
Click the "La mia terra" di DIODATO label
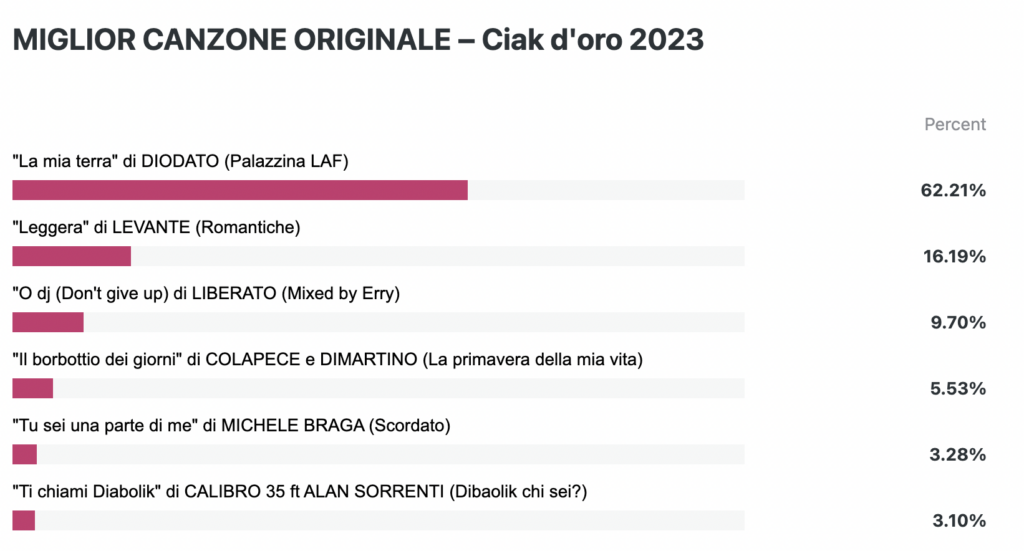coord(180,161)
